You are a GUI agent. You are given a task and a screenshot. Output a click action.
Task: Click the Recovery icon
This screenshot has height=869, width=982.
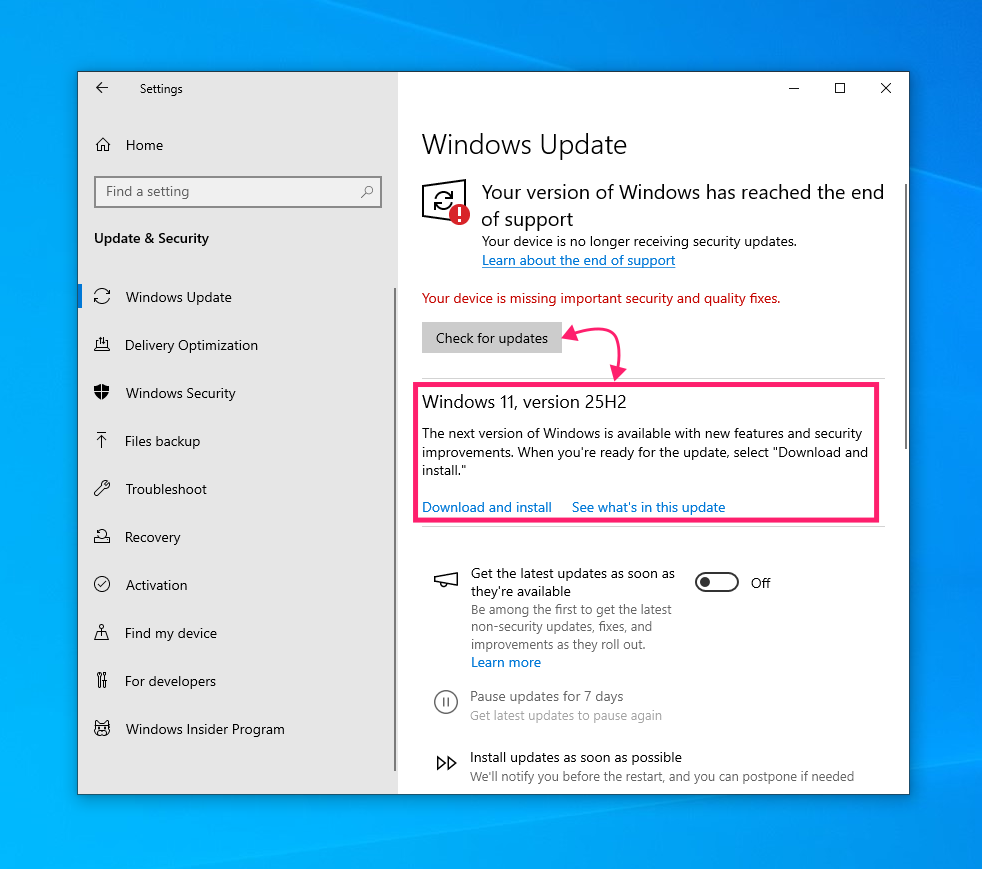pyautogui.click(x=102, y=537)
